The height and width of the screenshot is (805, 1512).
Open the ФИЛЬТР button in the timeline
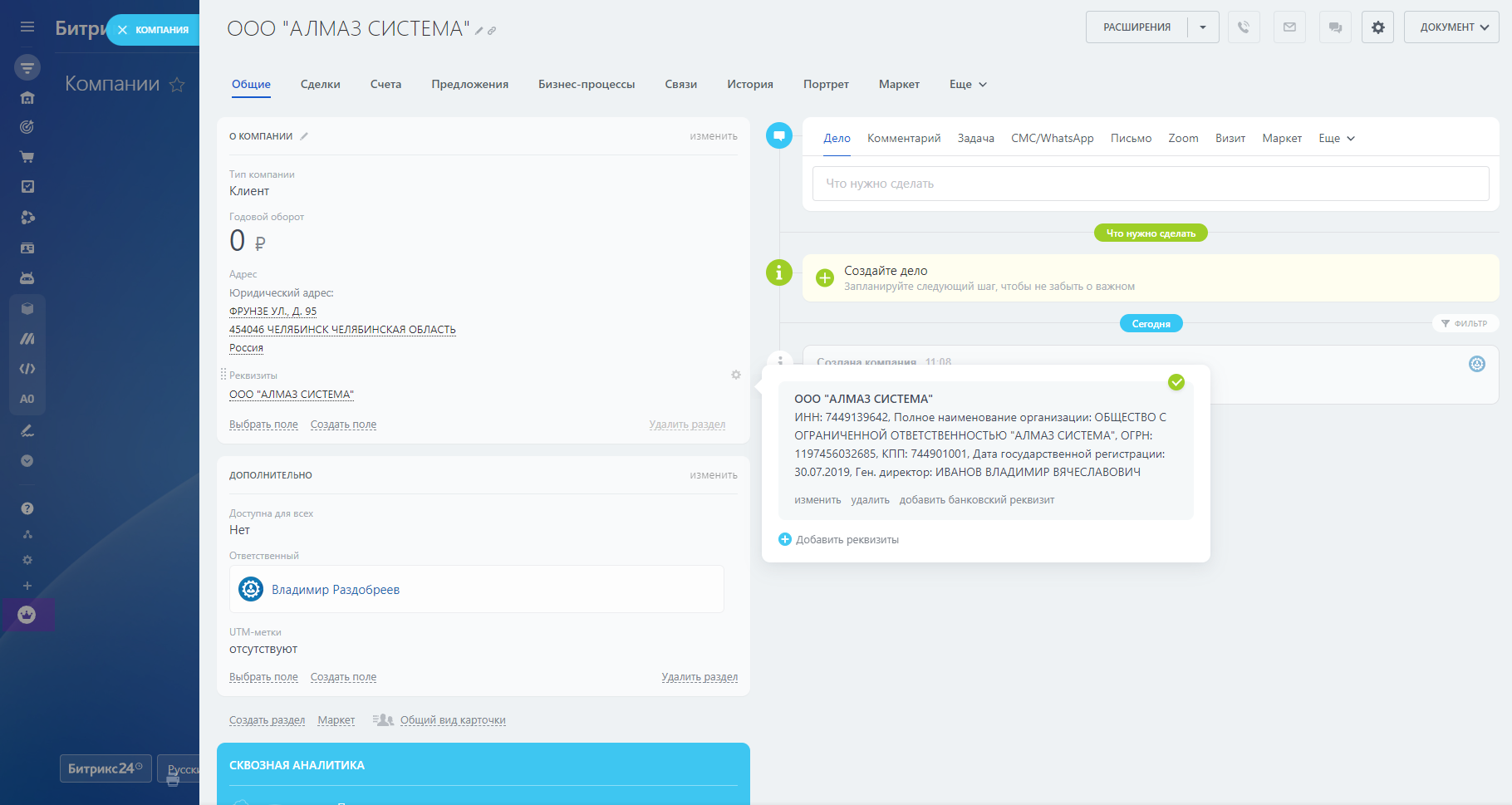coord(1465,323)
